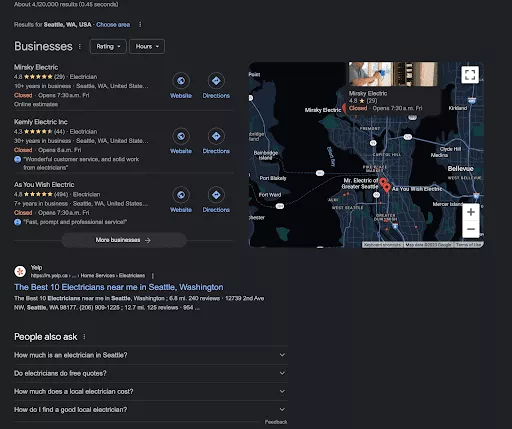Expand the map to fullscreen

[470, 74]
